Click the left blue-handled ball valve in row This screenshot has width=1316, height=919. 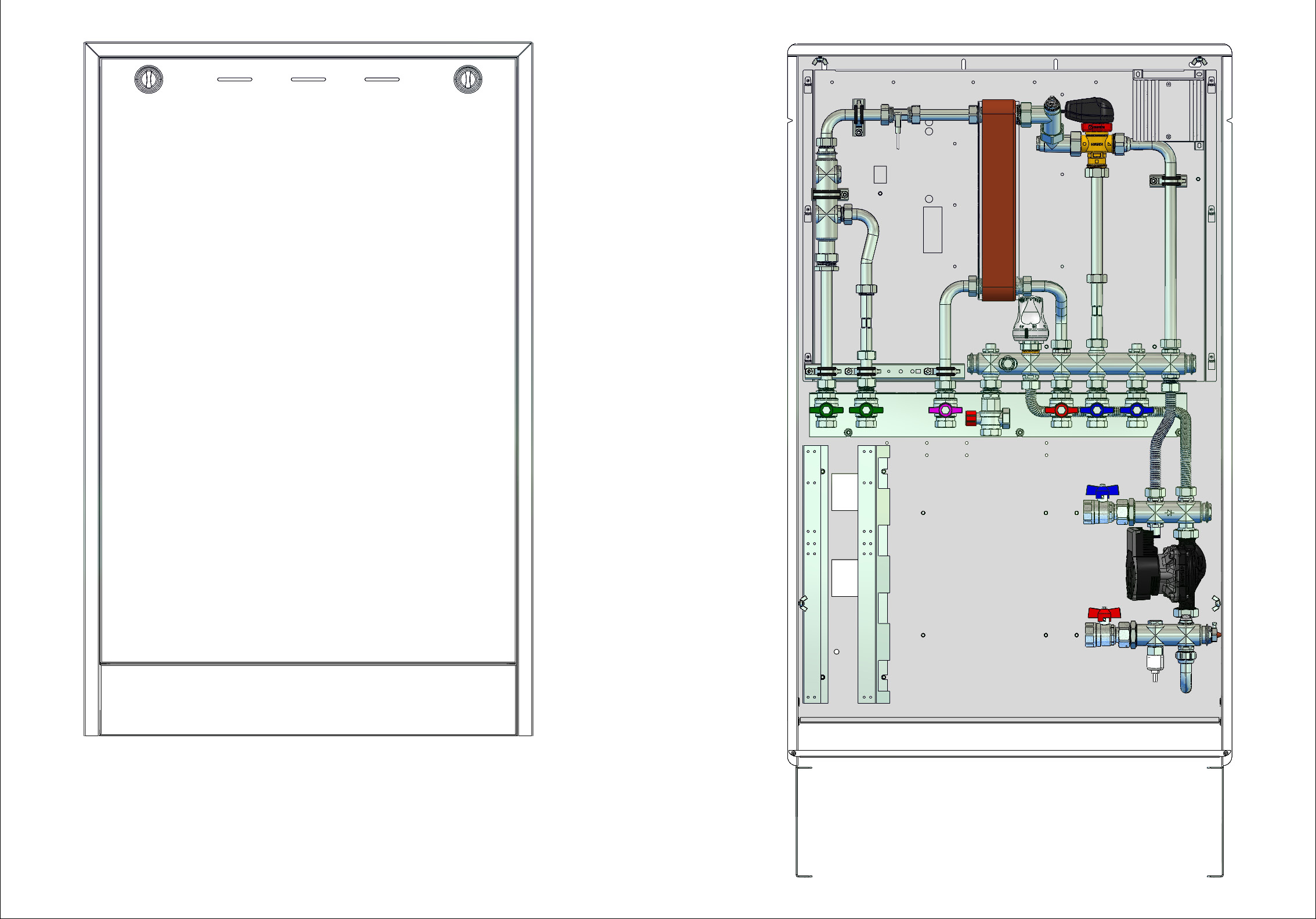pyautogui.click(x=1096, y=410)
